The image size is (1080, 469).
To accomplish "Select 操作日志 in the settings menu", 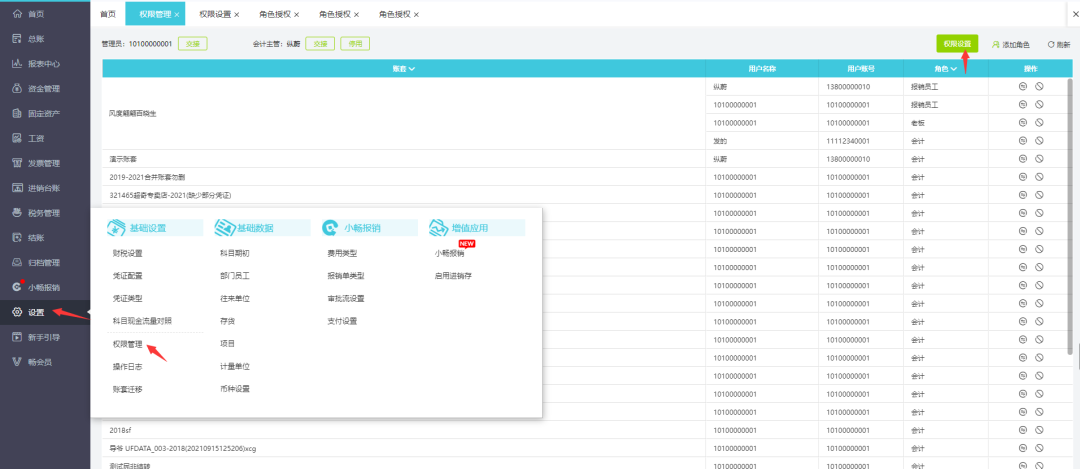I will coord(128,366).
